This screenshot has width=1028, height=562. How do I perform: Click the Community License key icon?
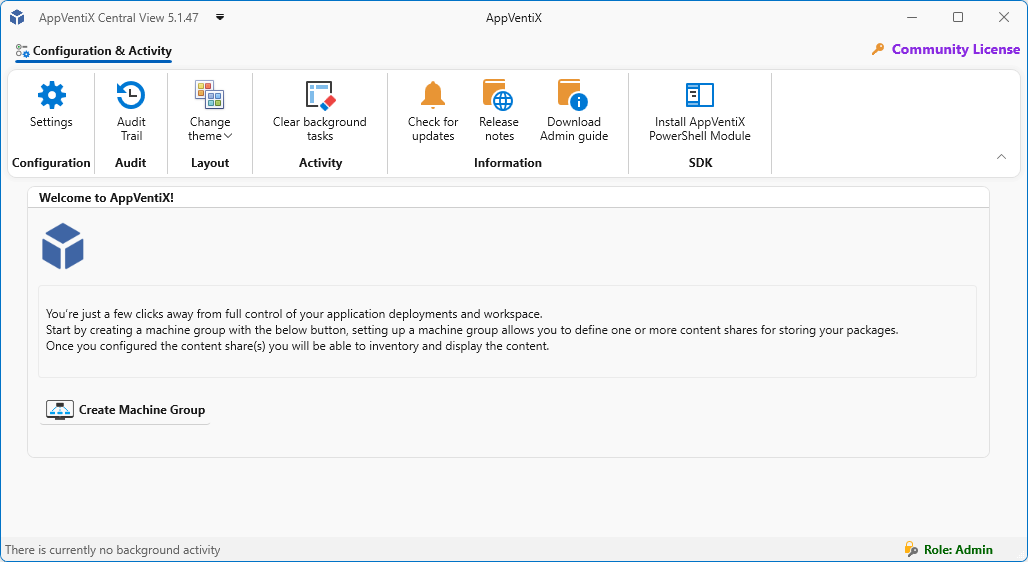tap(878, 49)
